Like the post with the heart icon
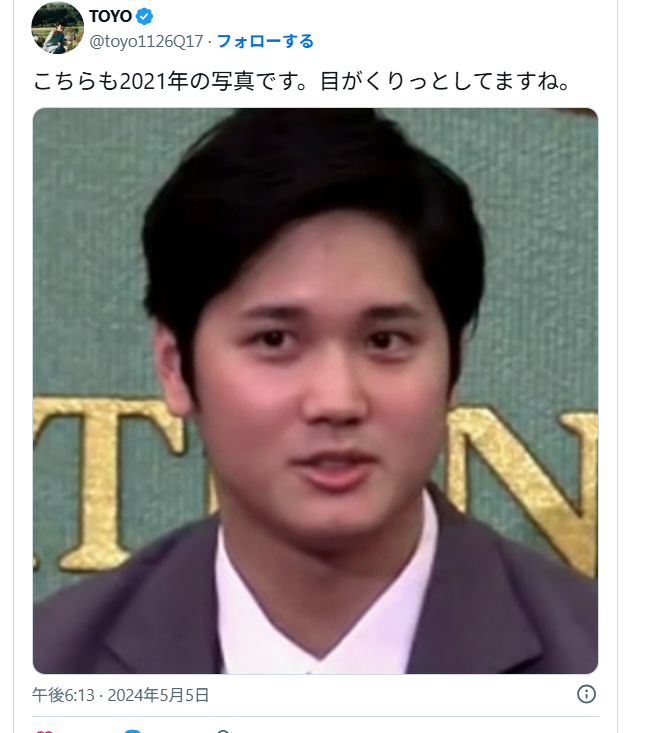Image resolution: width=658 pixels, height=733 pixels. (44, 731)
